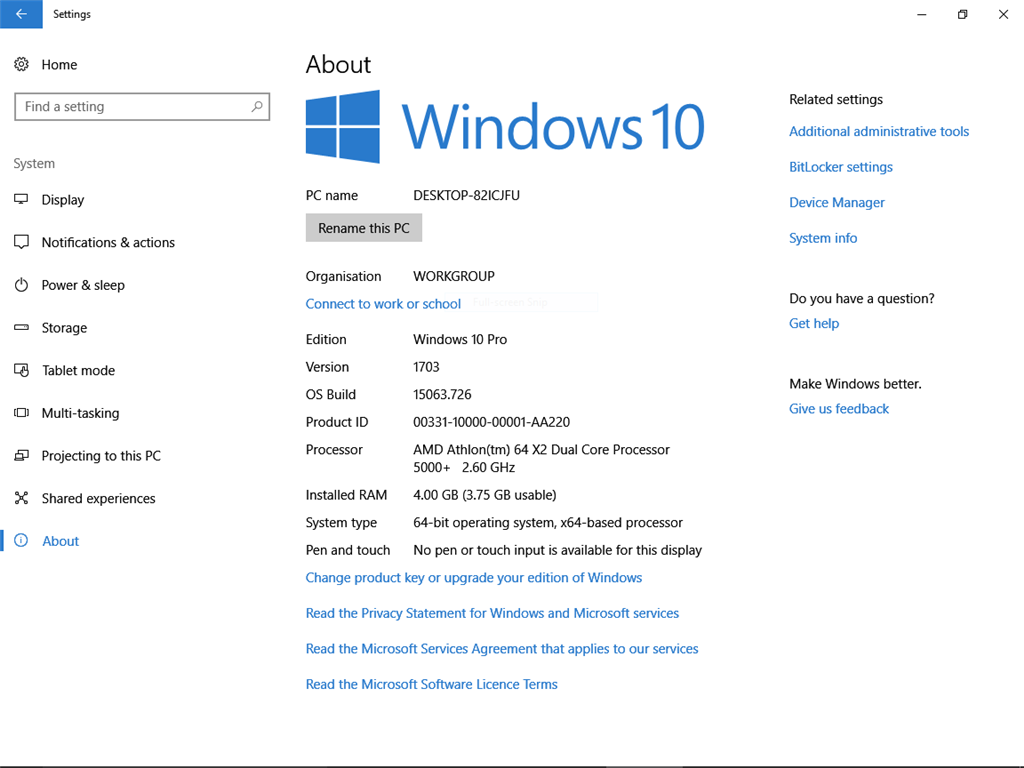
Task: Click the Projecting to this PC icon
Action: point(22,455)
